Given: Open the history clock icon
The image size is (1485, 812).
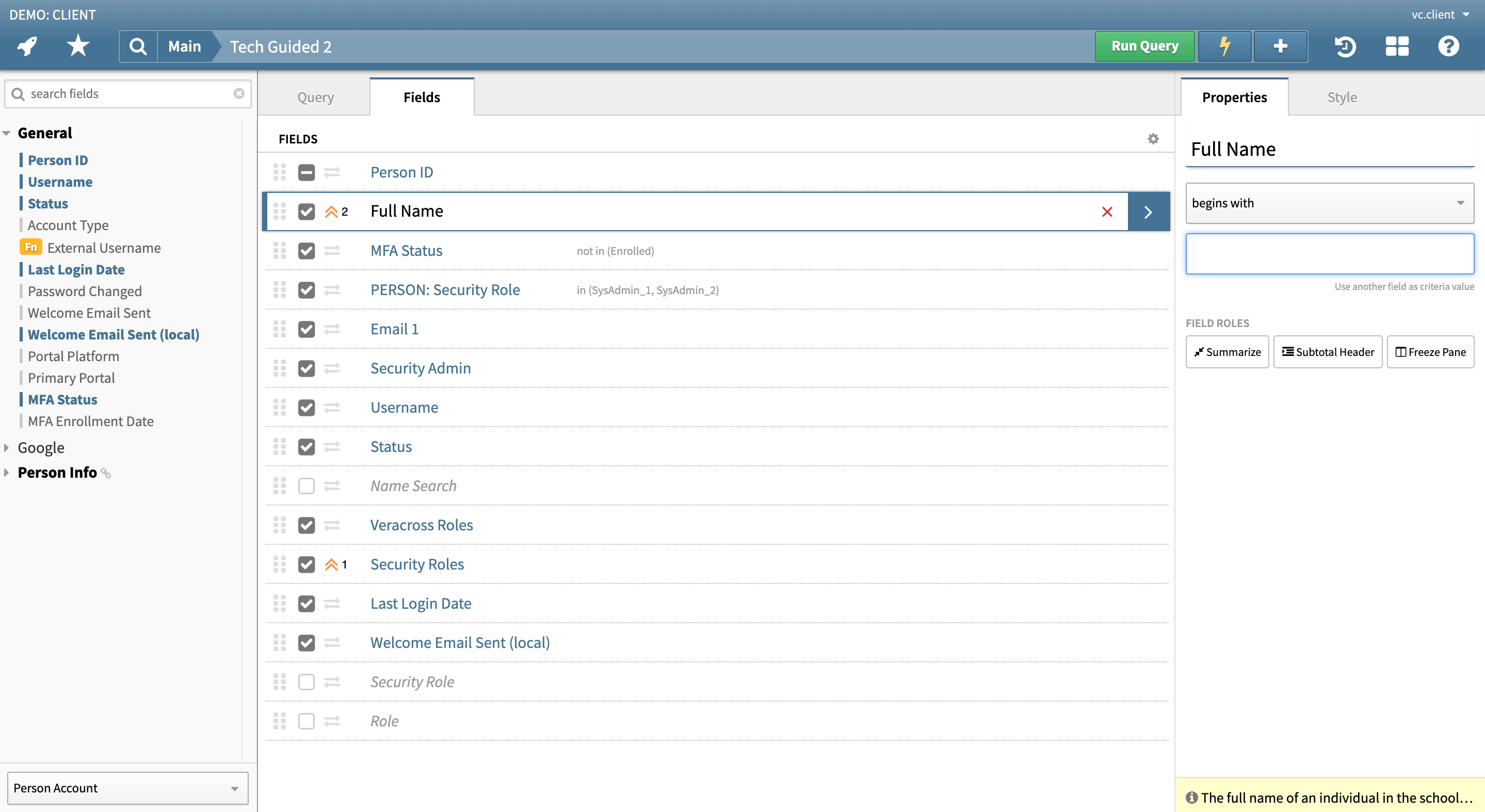Looking at the screenshot, I should coord(1344,46).
